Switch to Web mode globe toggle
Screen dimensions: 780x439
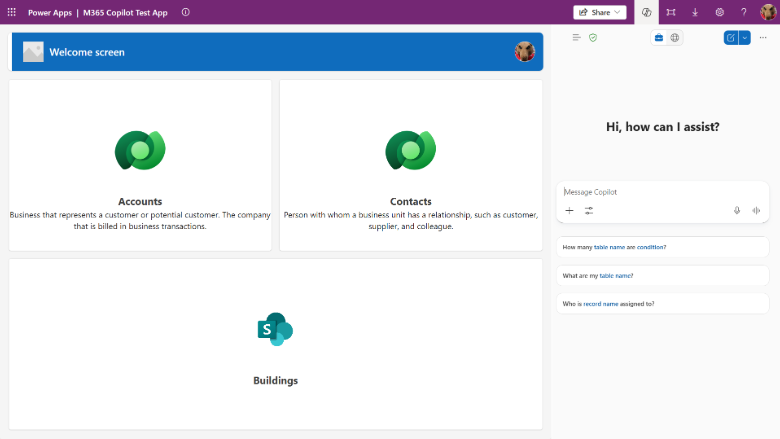click(675, 37)
